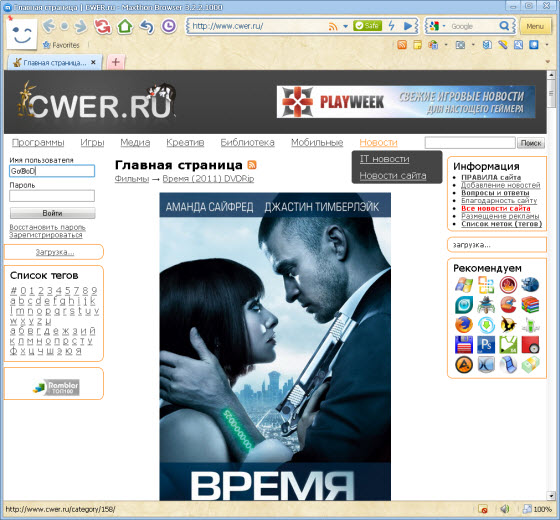This screenshot has width=560, height=520.
Task: Open history with the purple clock icon
Action: [x=169, y=26]
